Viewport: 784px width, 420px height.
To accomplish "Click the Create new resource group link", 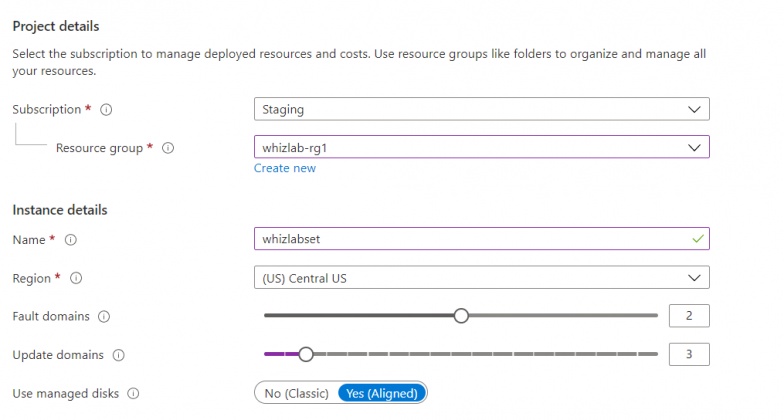I will pyautogui.click(x=285, y=168).
